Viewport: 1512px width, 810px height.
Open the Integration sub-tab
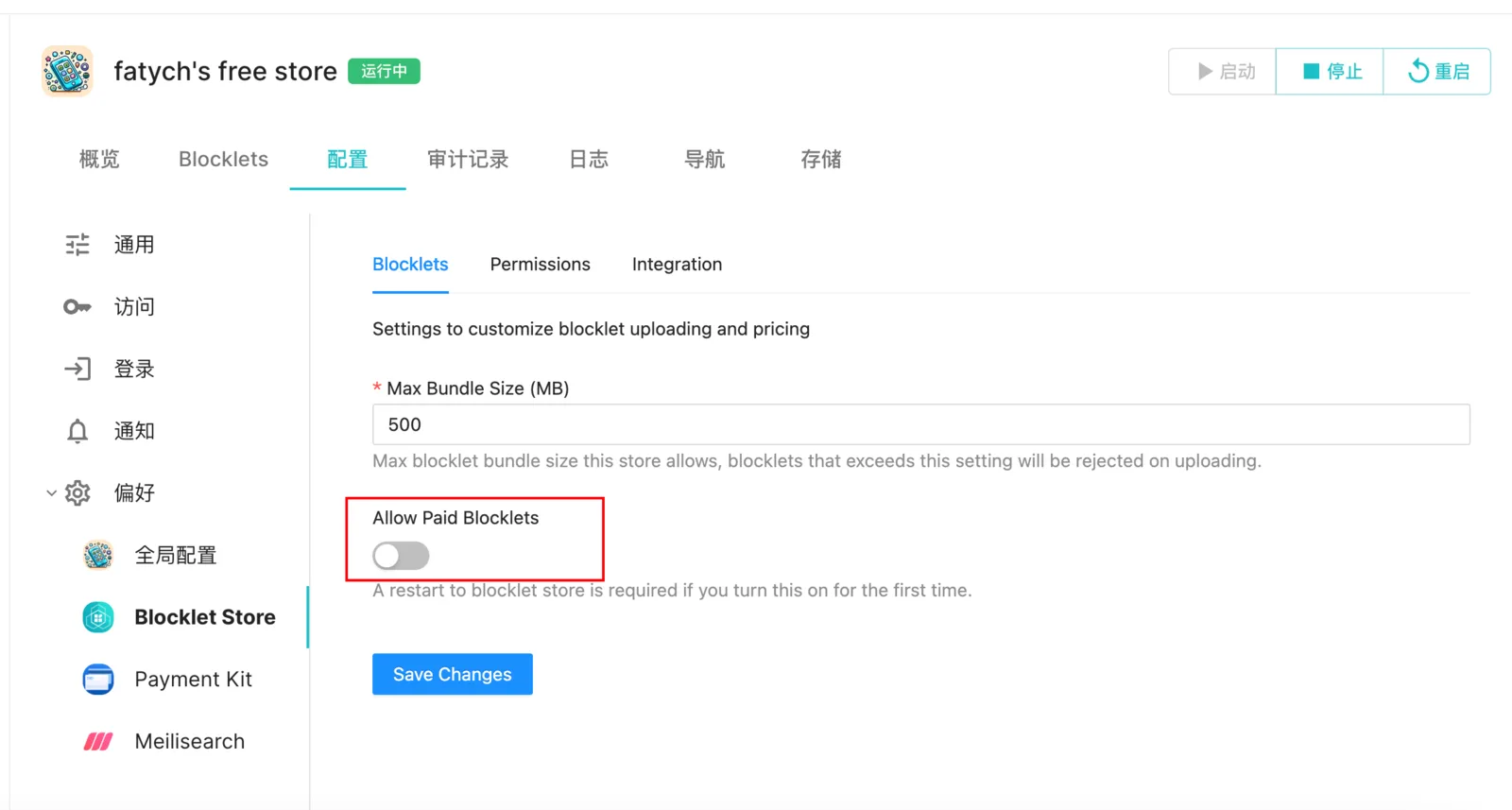[677, 265]
